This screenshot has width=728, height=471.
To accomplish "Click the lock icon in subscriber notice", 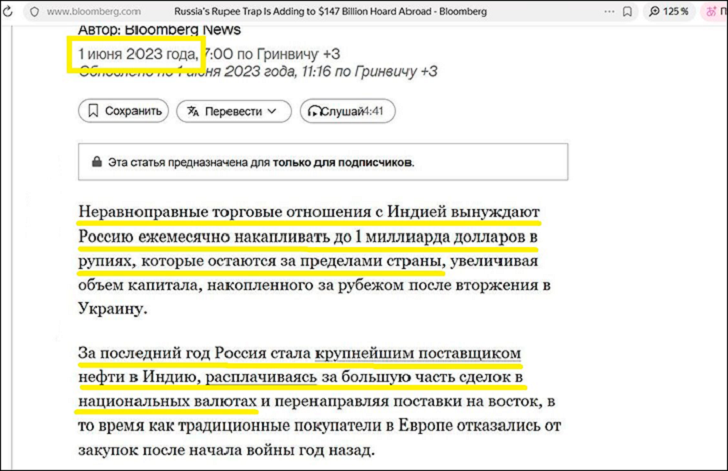I will pos(97,162).
